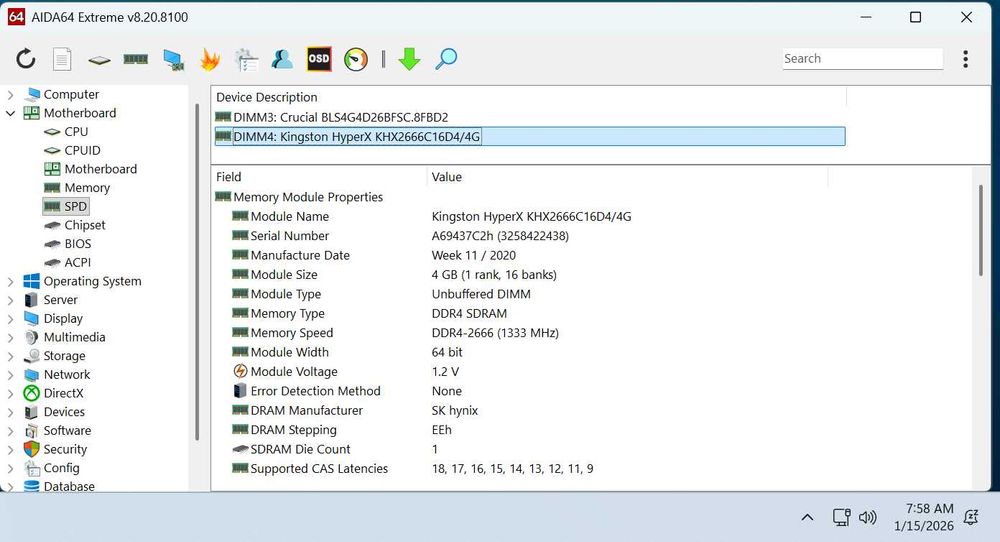Launch the flame stability test icon
The image size is (1000, 542).
click(x=210, y=59)
